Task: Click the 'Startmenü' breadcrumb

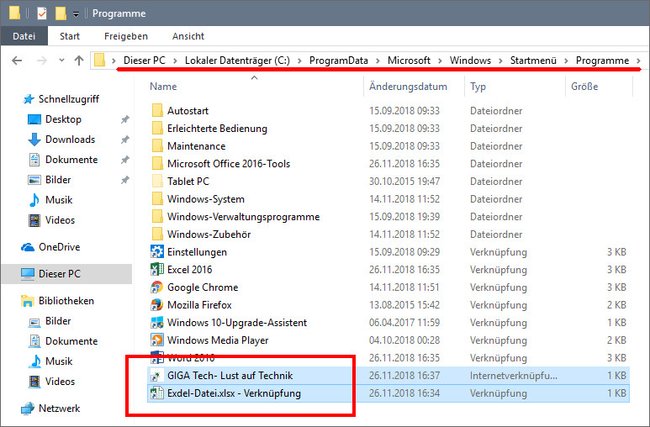Action: coord(533,61)
